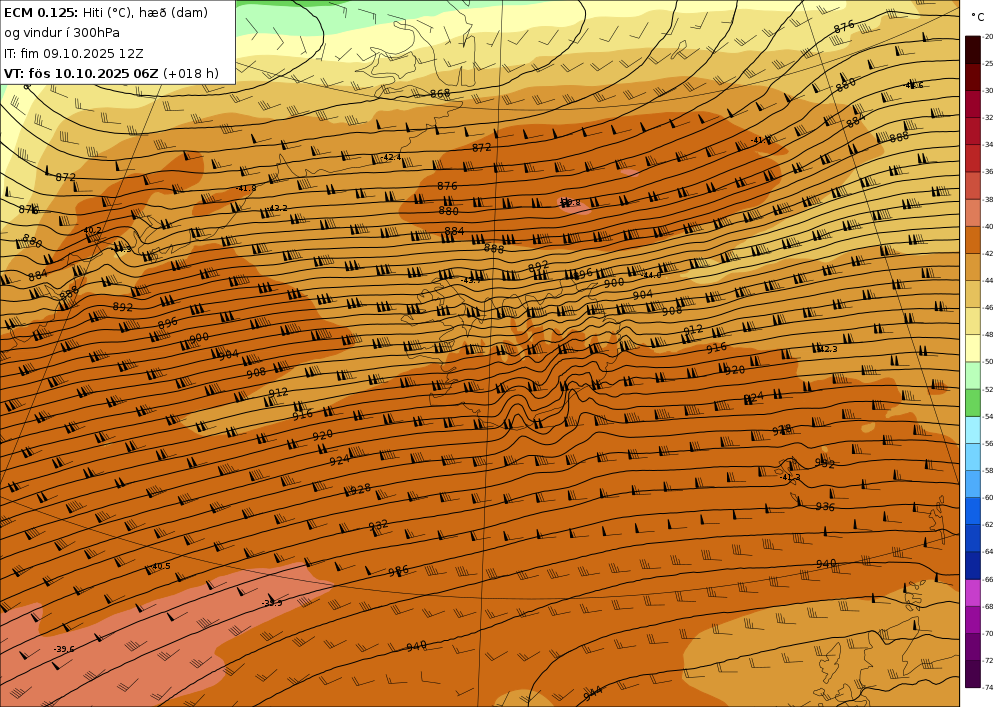Click the green legend swatch between -52 and -54

[x=973, y=403]
